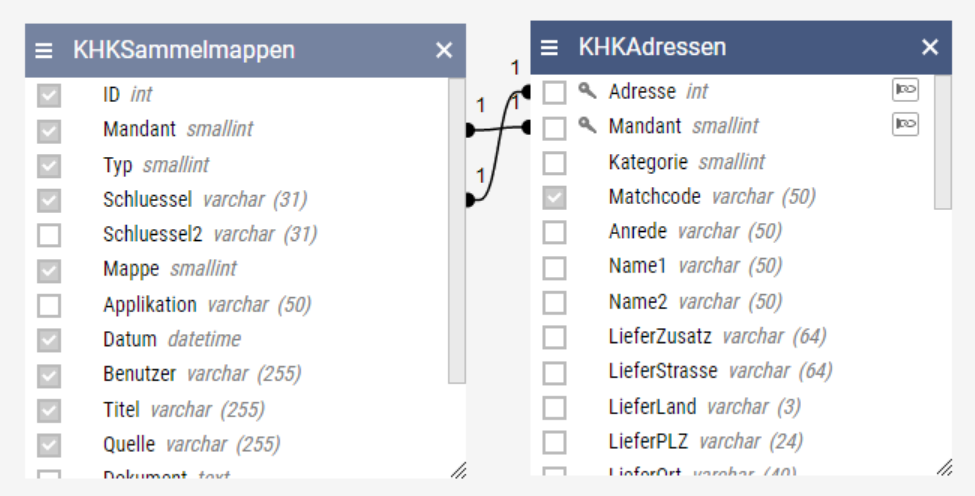The image size is (975, 496).
Task: Click the relation icon on the KHKAdressen Mandant row
Action: pyautogui.click(x=905, y=124)
